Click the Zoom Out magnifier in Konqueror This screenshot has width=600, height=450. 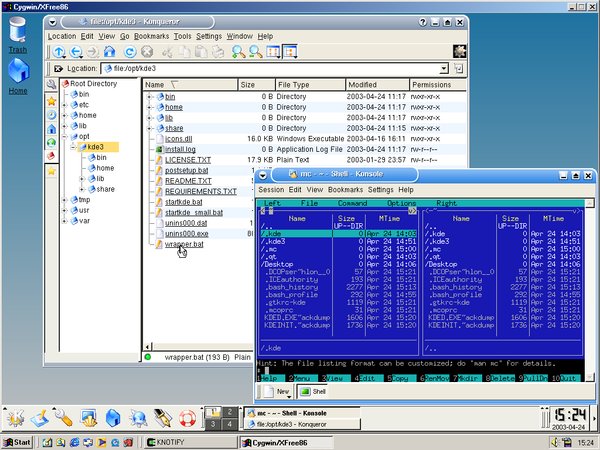(256, 51)
